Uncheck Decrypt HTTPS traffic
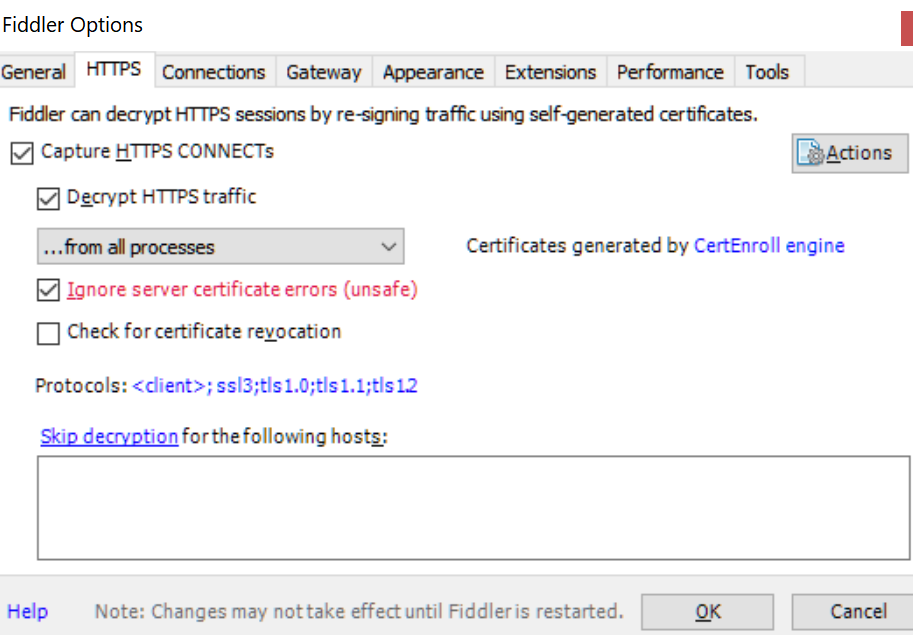 [x=48, y=198]
